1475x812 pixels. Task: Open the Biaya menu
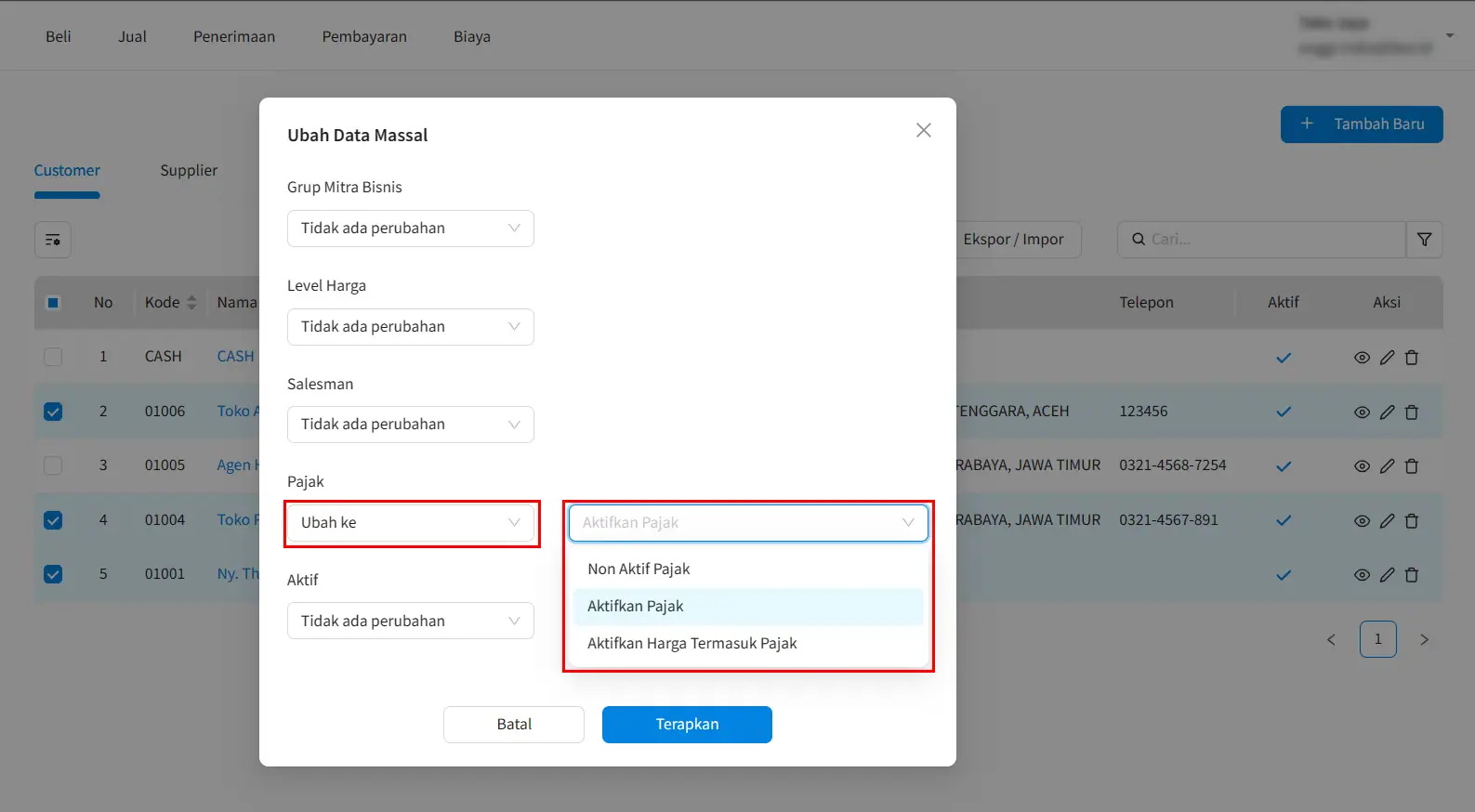tap(472, 36)
